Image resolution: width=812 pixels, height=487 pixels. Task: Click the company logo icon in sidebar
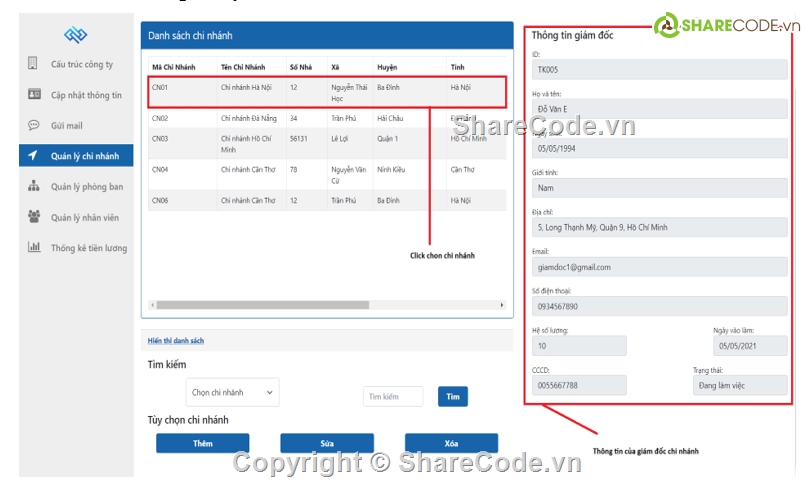tap(76, 35)
